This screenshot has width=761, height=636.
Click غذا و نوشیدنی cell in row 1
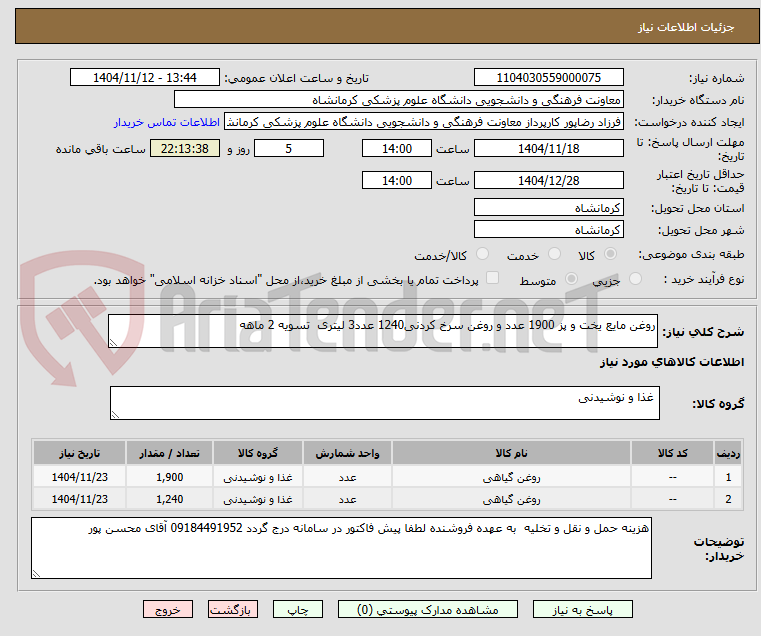point(258,478)
